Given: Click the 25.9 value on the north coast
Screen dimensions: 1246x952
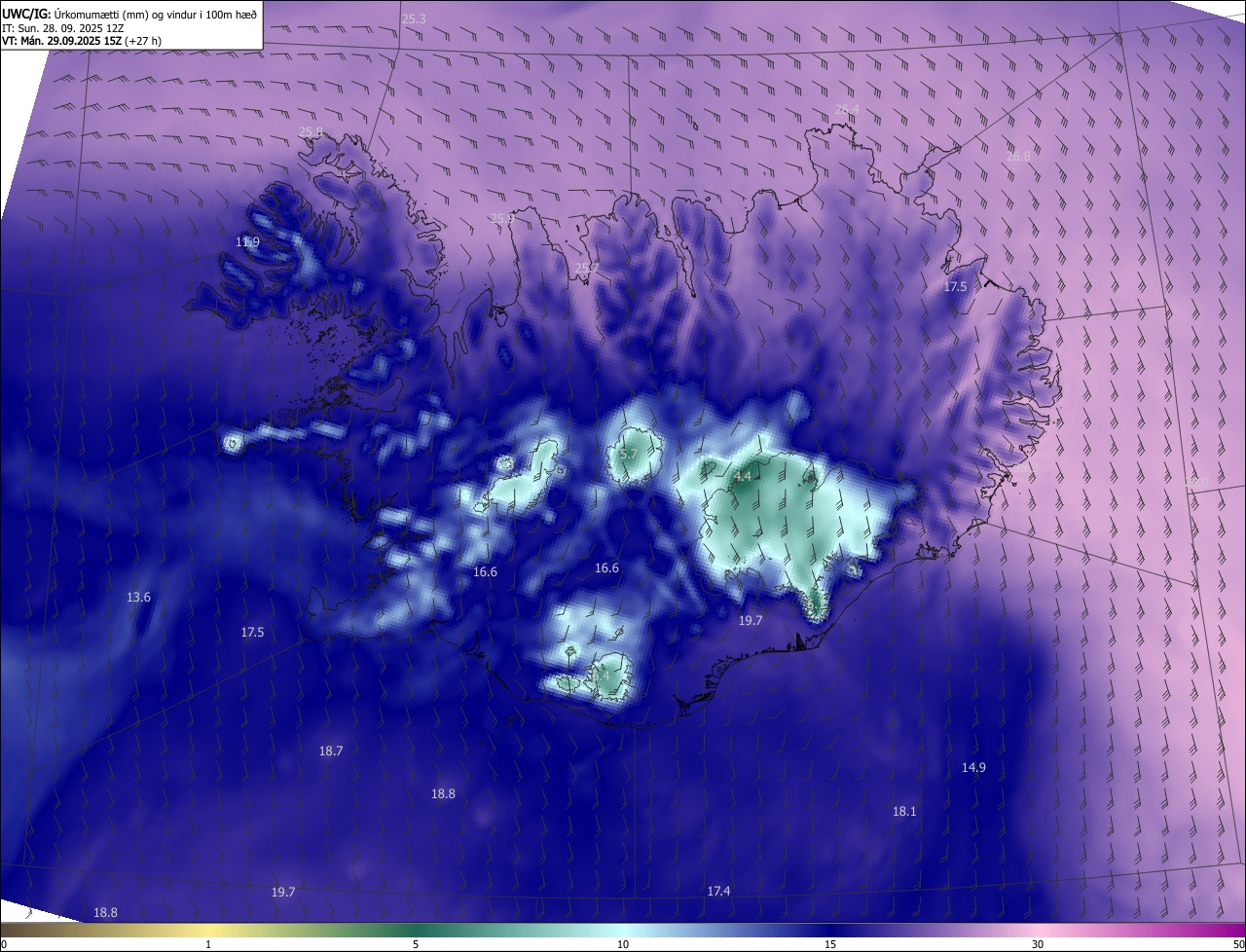Looking at the screenshot, I should [501, 219].
